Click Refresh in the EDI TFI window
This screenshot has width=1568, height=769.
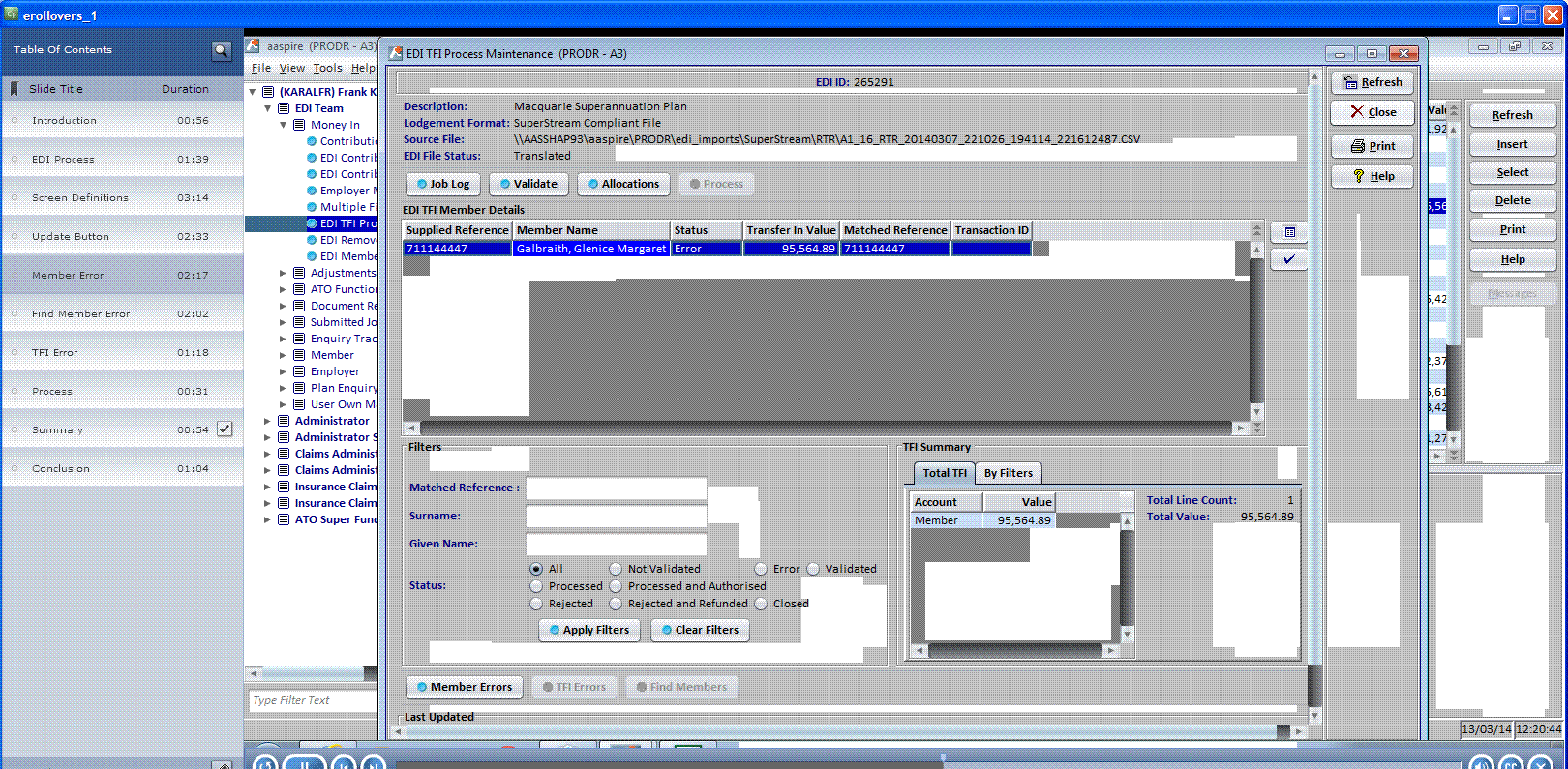(x=1372, y=82)
